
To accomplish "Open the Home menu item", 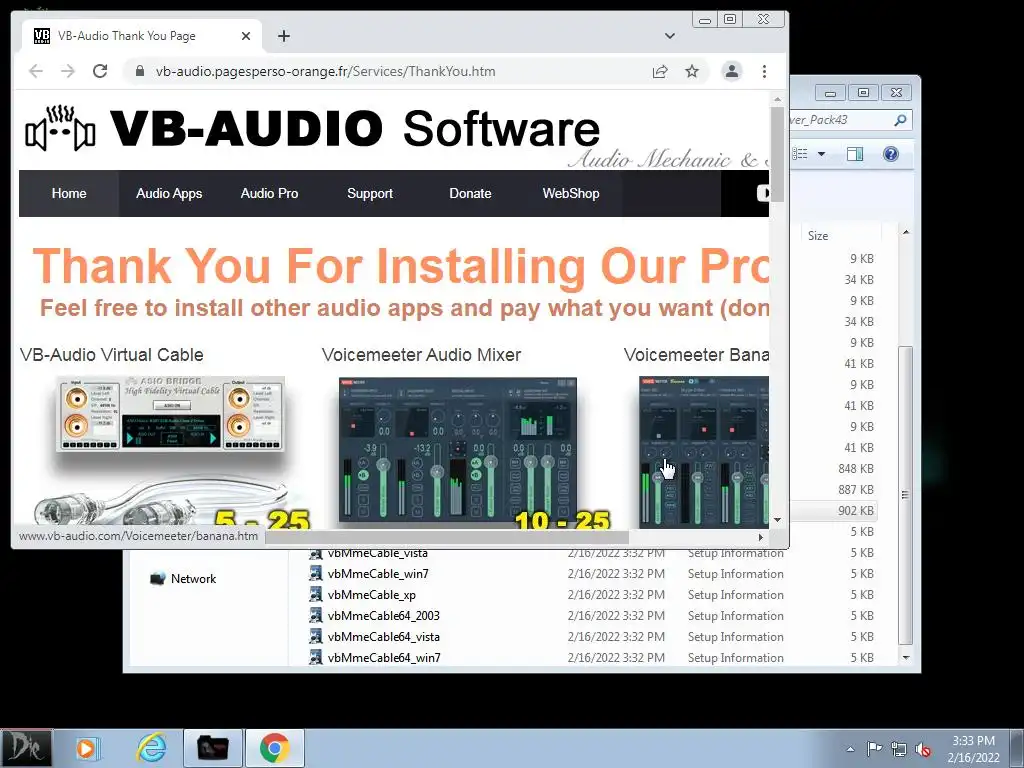I will point(69,193).
